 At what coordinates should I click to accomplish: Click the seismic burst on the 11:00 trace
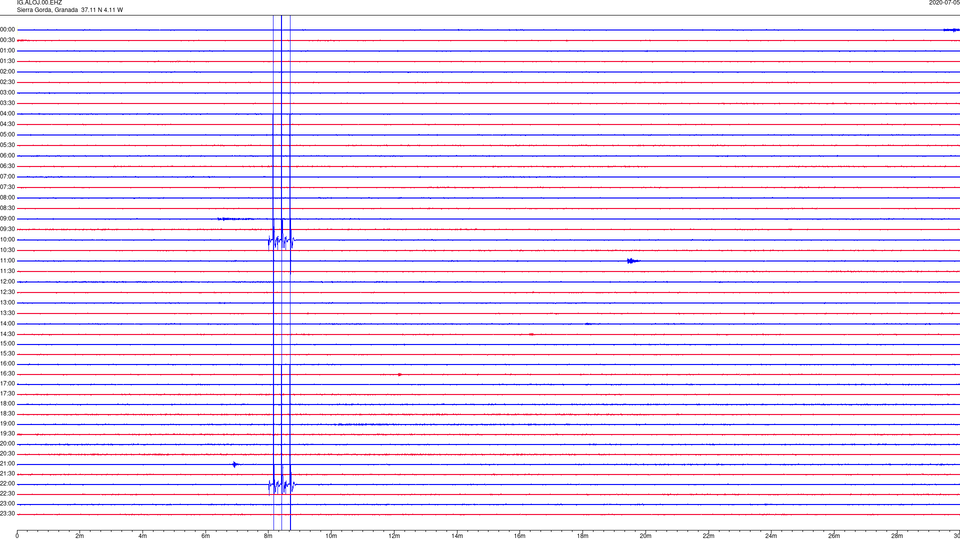pos(632,261)
